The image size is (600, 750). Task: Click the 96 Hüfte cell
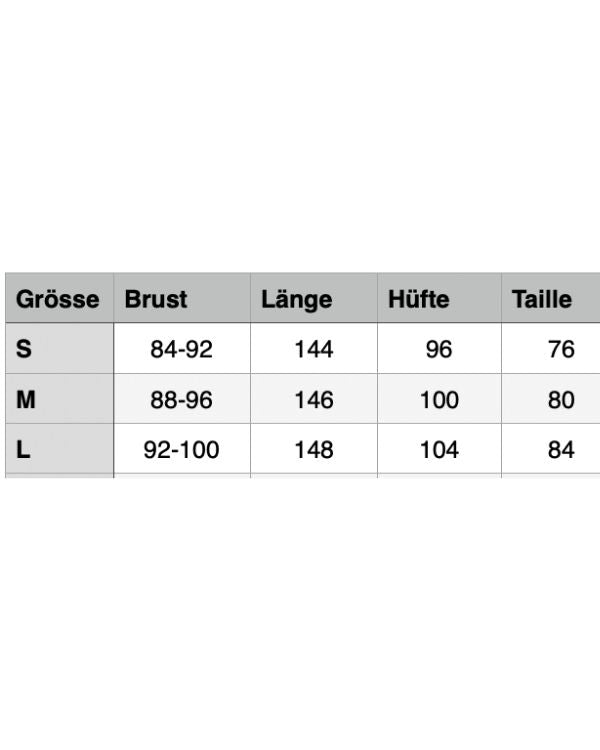439,349
